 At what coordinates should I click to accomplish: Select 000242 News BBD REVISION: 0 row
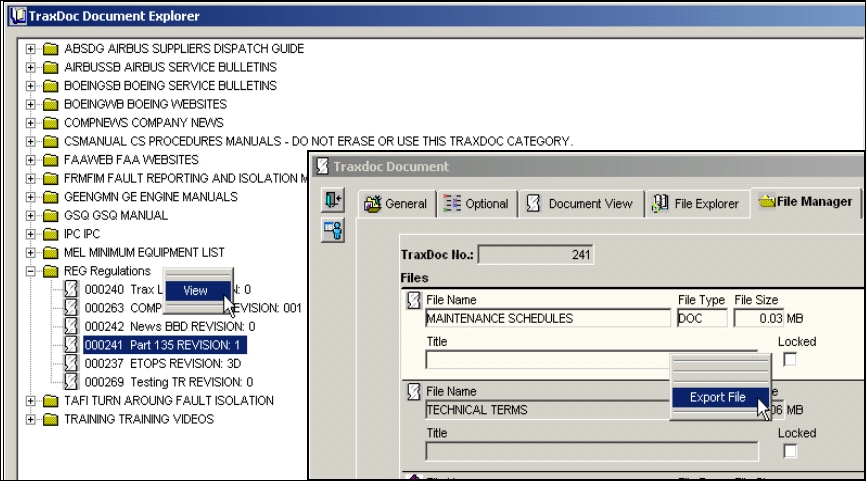tap(170, 326)
